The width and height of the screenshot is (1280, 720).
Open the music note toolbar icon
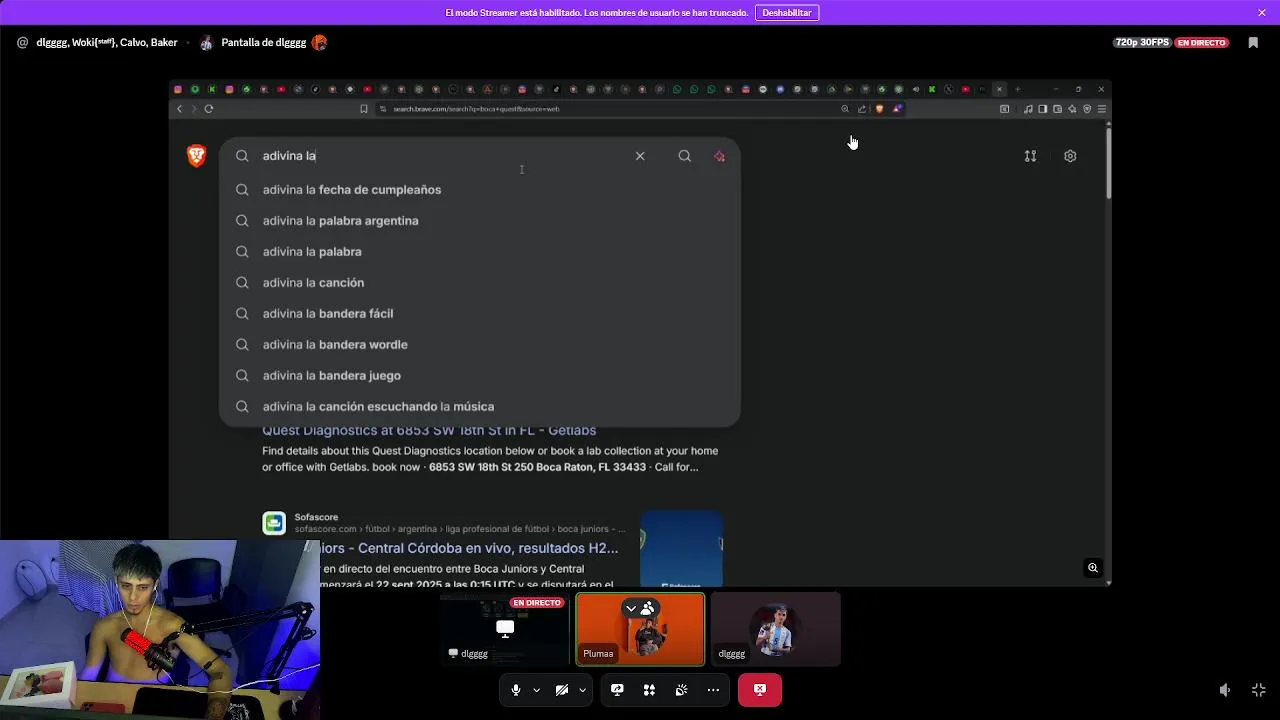1028,109
